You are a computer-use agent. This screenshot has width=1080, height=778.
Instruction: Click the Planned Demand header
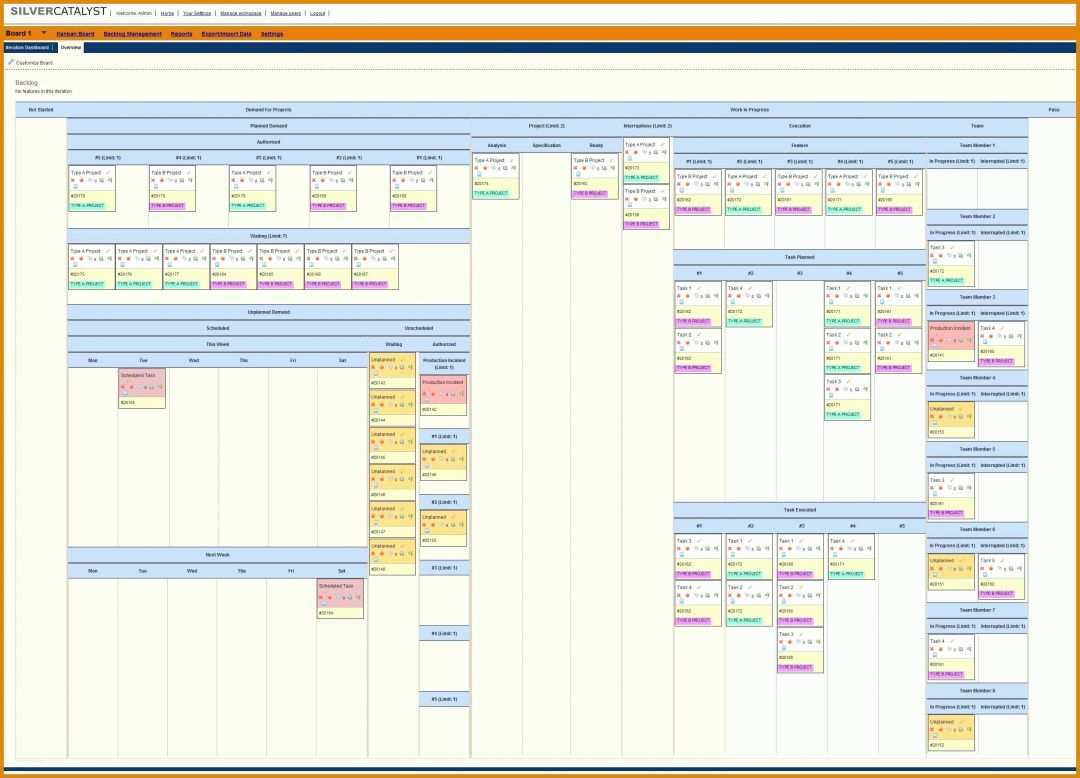coord(269,126)
